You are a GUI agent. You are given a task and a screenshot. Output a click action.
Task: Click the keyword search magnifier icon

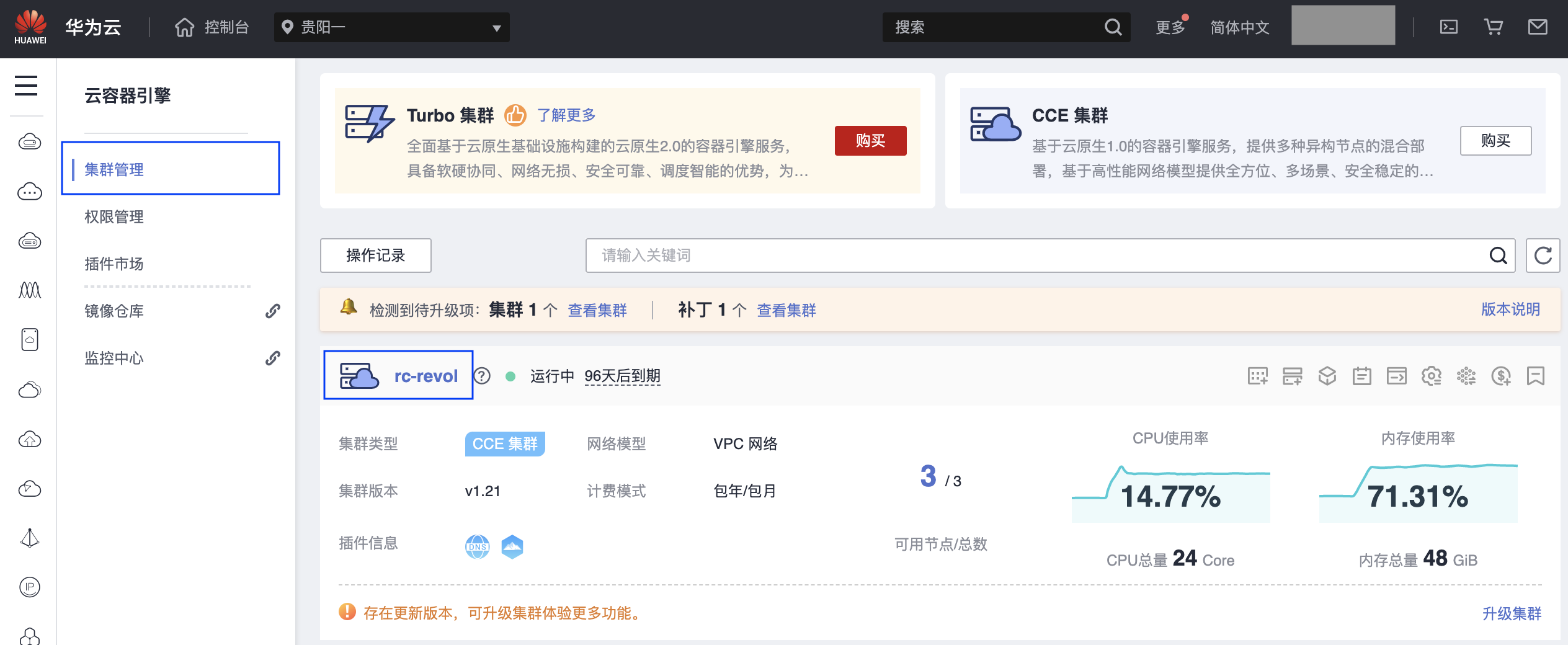1498,256
